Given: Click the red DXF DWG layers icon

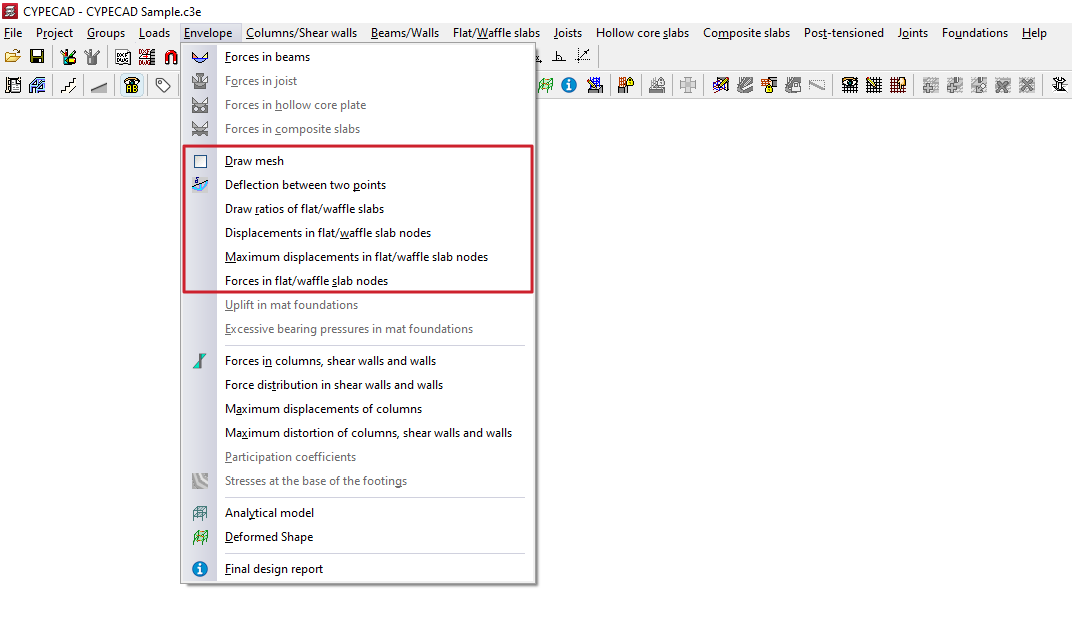Looking at the screenshot, I should (x=146, y=57).
